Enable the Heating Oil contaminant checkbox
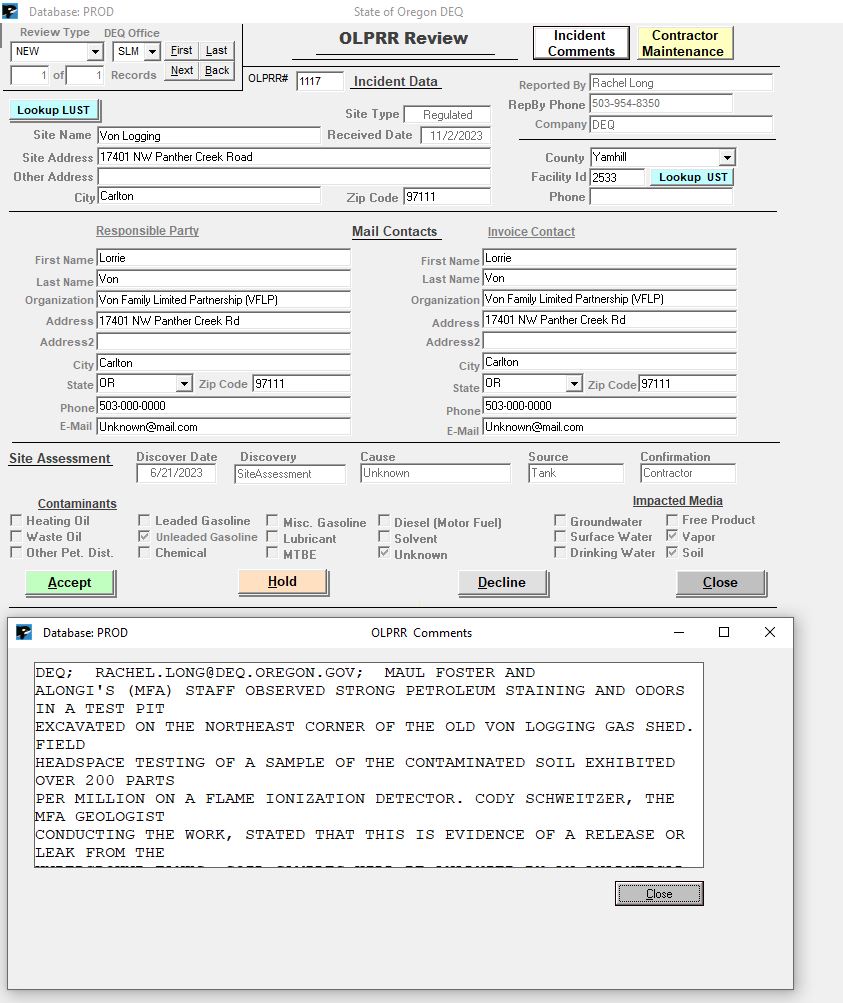This screenshot has width=843, height=1003. 16,521
